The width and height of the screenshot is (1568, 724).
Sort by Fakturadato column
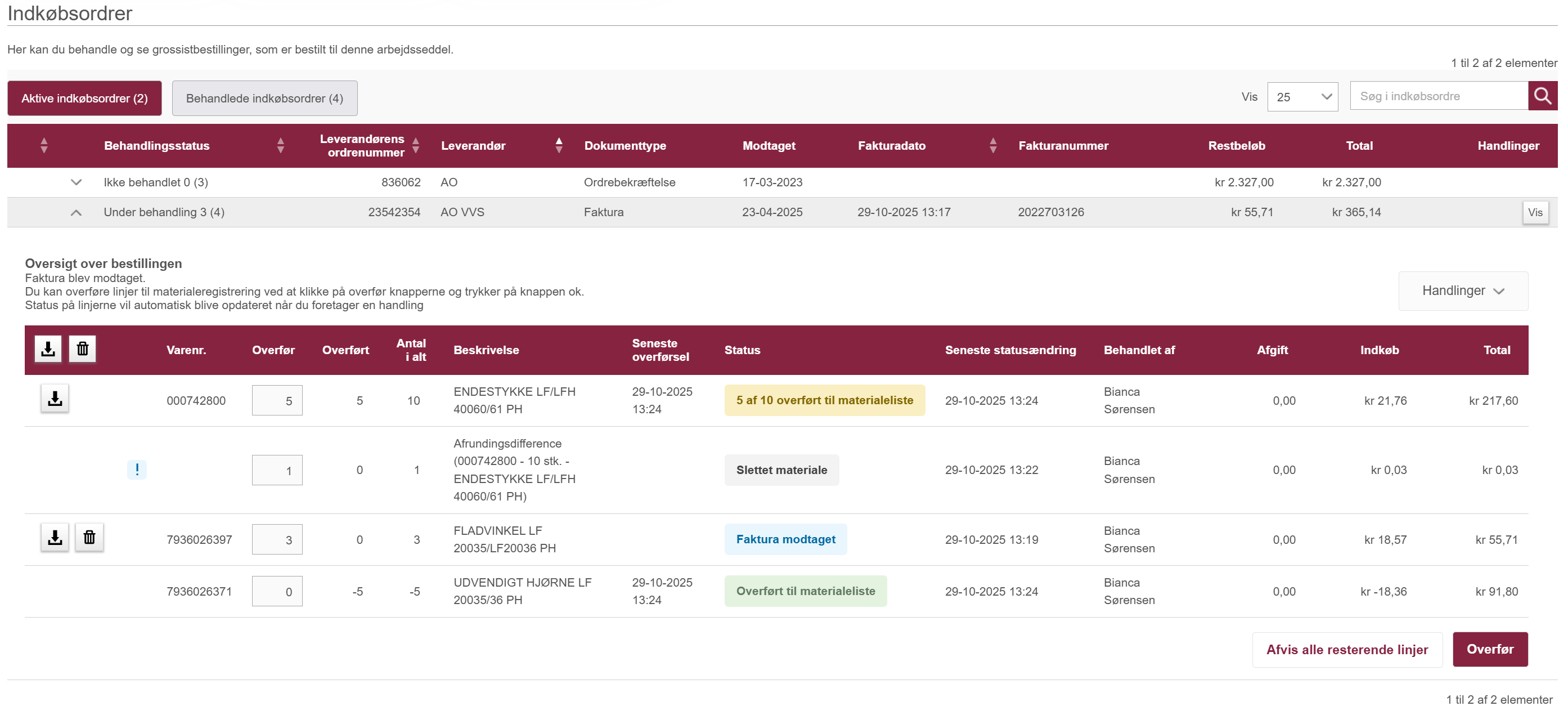click(992, 145)
